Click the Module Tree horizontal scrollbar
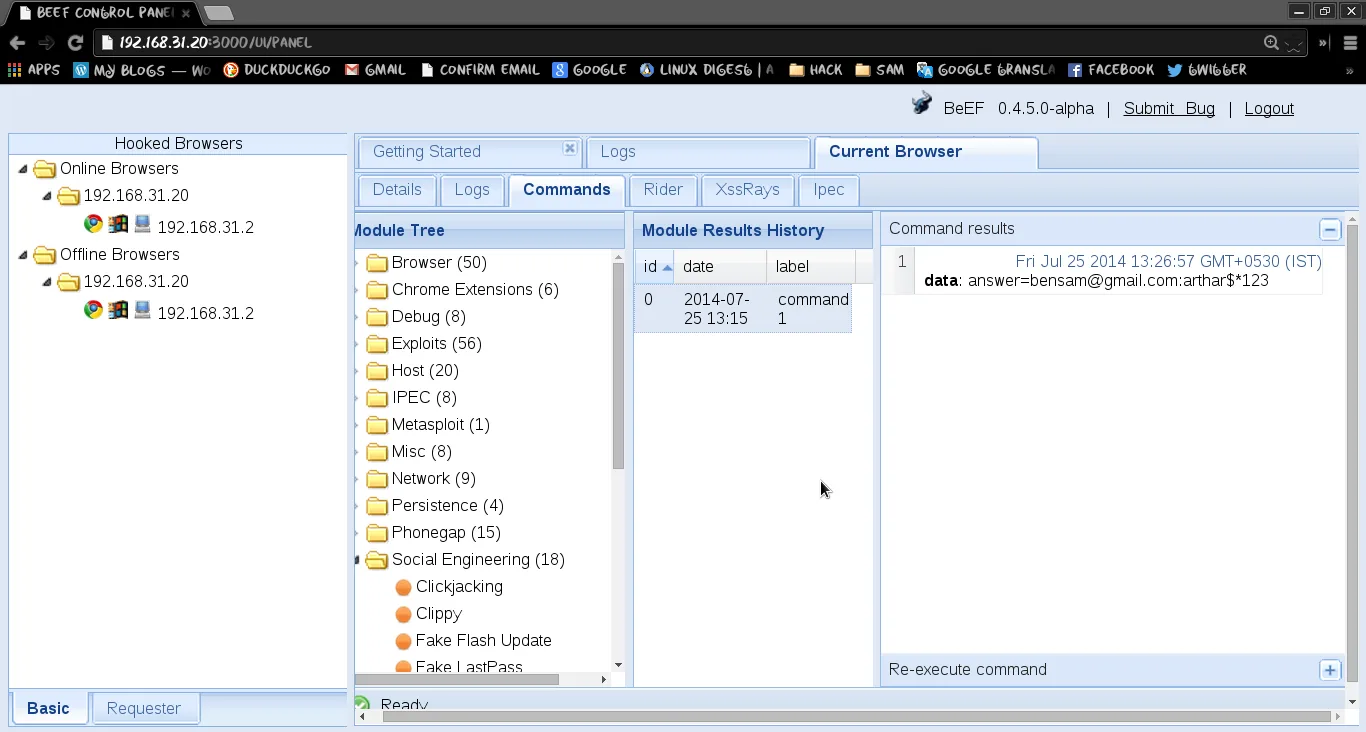Viewport: 1366px width, 732px height. pos(458,679)
